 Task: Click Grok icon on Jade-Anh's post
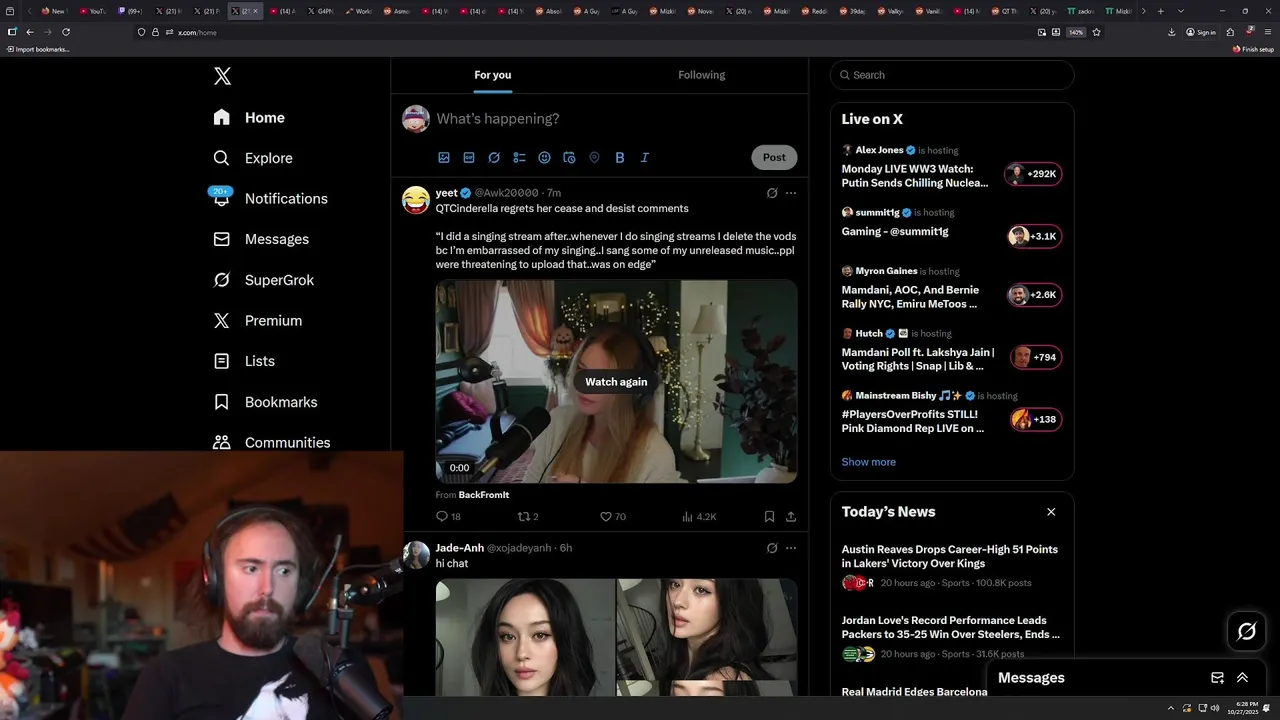(x=772, y=548)
